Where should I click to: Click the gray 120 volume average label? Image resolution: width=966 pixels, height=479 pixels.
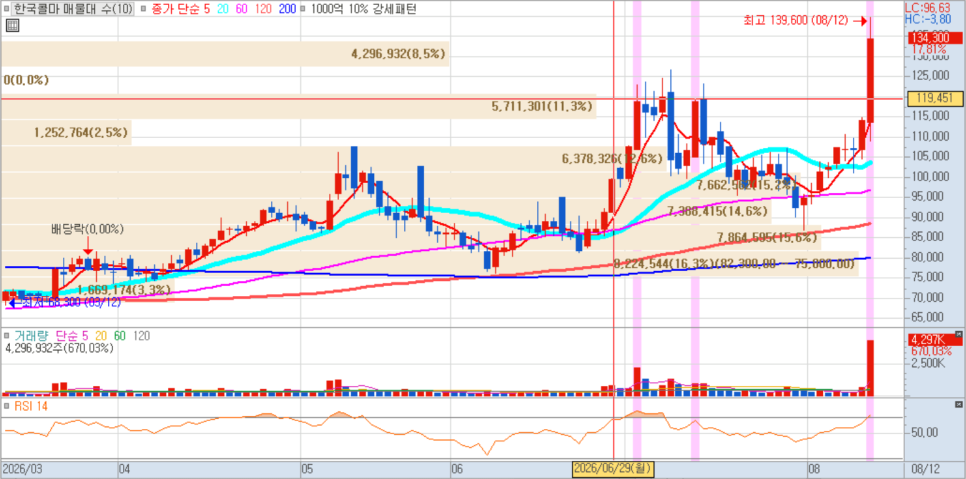pos(141,336)
